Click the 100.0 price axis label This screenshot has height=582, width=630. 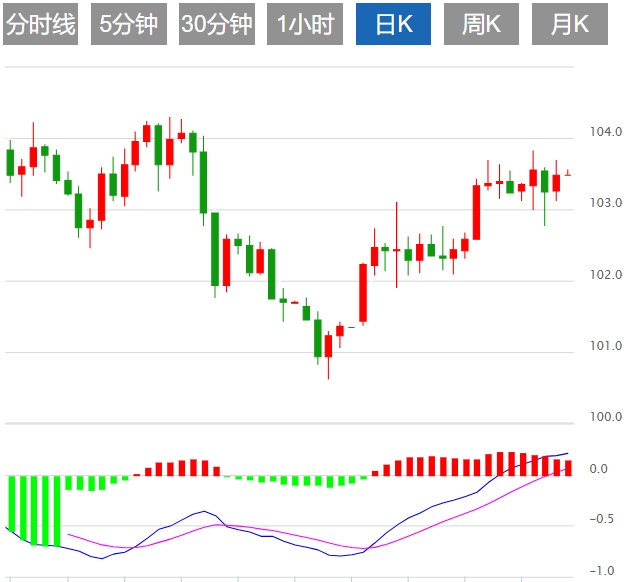(x=606, y=417)
